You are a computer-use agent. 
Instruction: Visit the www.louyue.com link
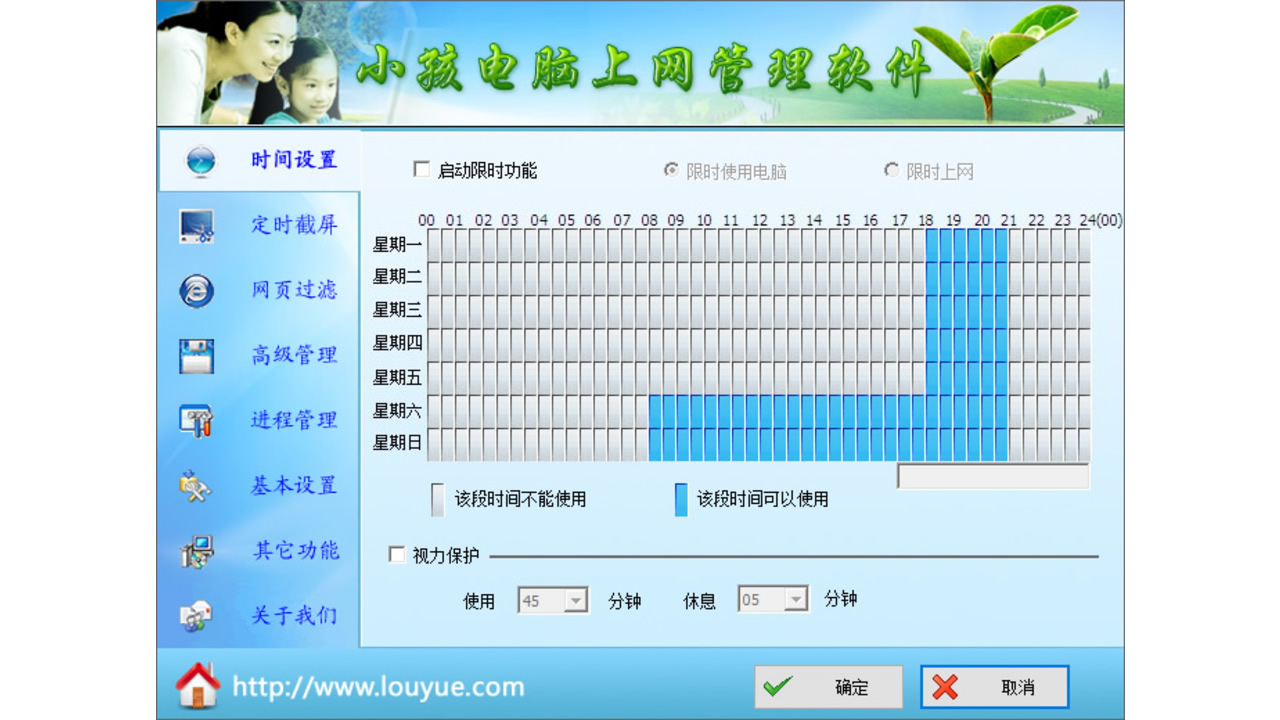380,687
